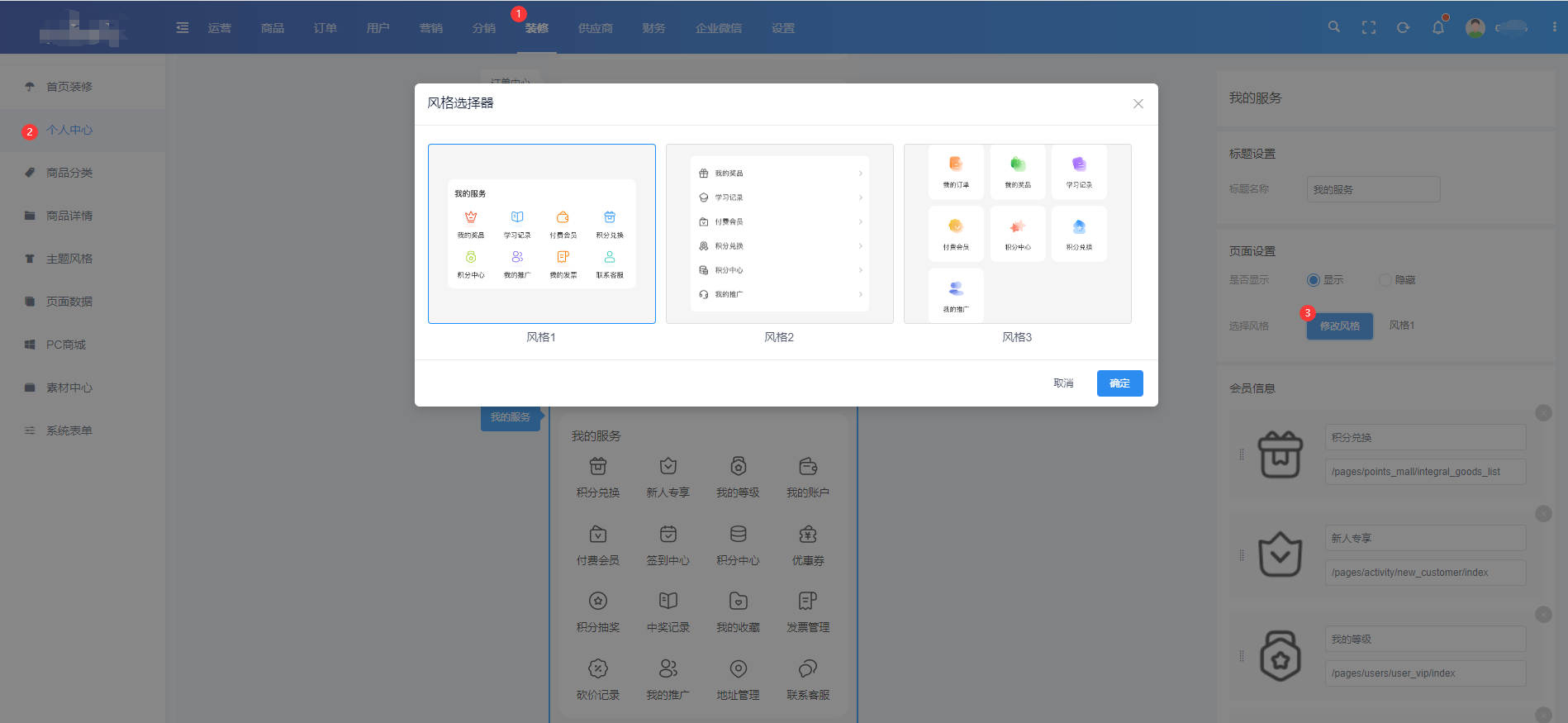
Task: Edit the integral_goods_list path field
Action: click(1426, 472)
